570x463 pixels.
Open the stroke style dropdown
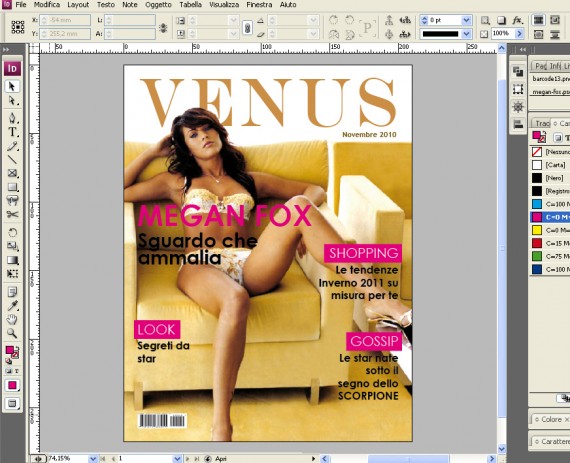[x=466, y=34]
